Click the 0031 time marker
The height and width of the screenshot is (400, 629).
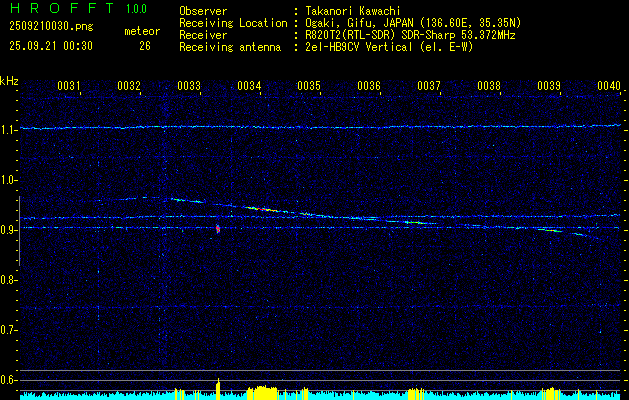pos(69,87)
